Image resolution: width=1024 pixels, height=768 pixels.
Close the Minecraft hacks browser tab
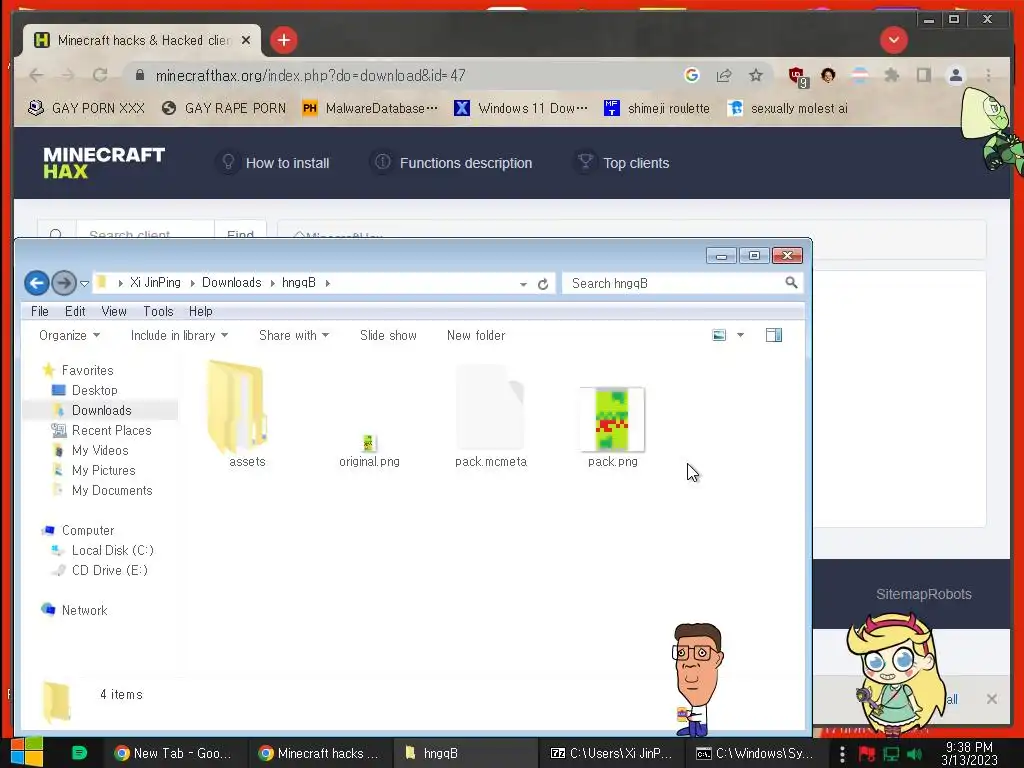(246, 40)
